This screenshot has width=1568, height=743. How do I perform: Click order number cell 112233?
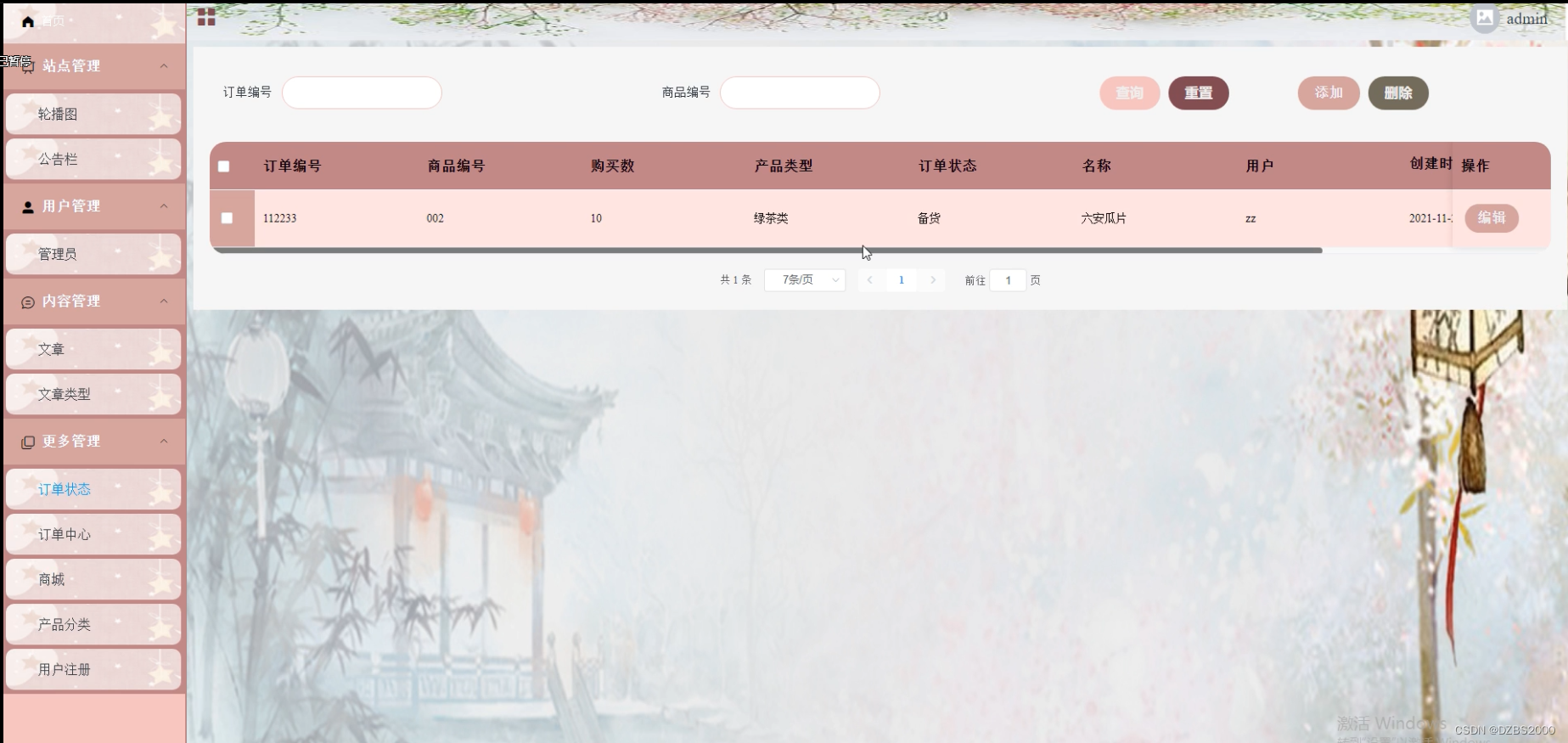point(280,218)
